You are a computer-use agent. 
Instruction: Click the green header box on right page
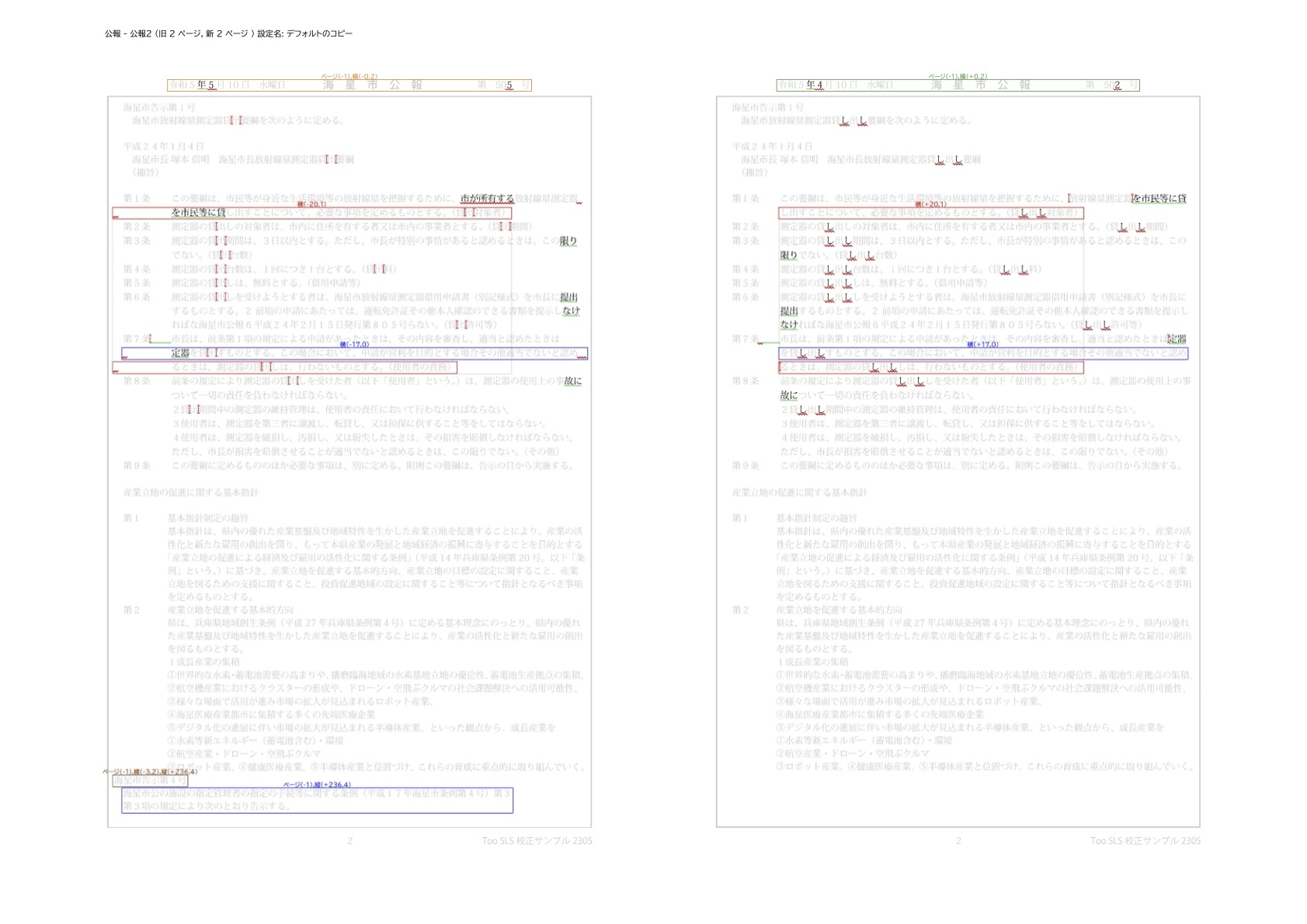[x=957, y=85]
